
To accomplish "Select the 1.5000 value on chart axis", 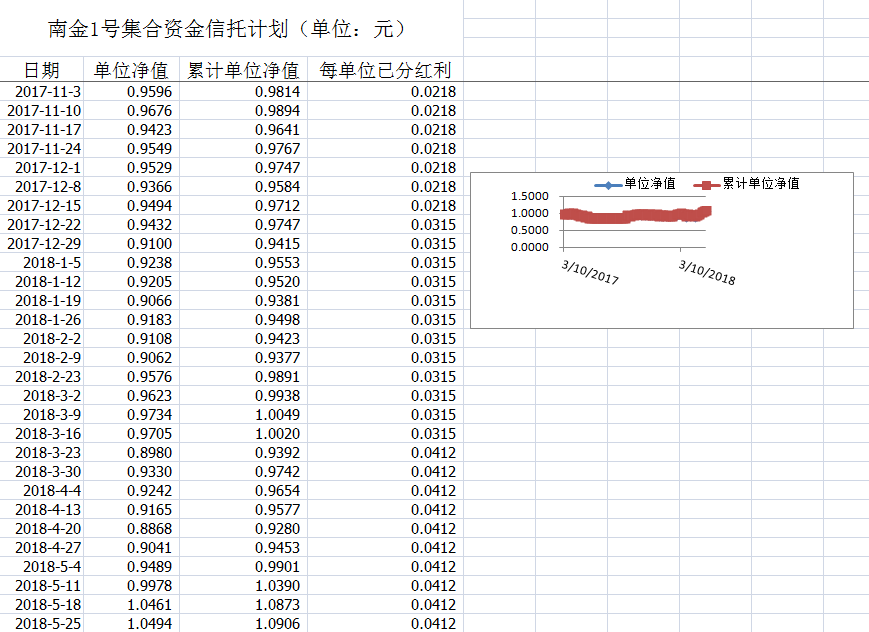I will pos(529,196).
